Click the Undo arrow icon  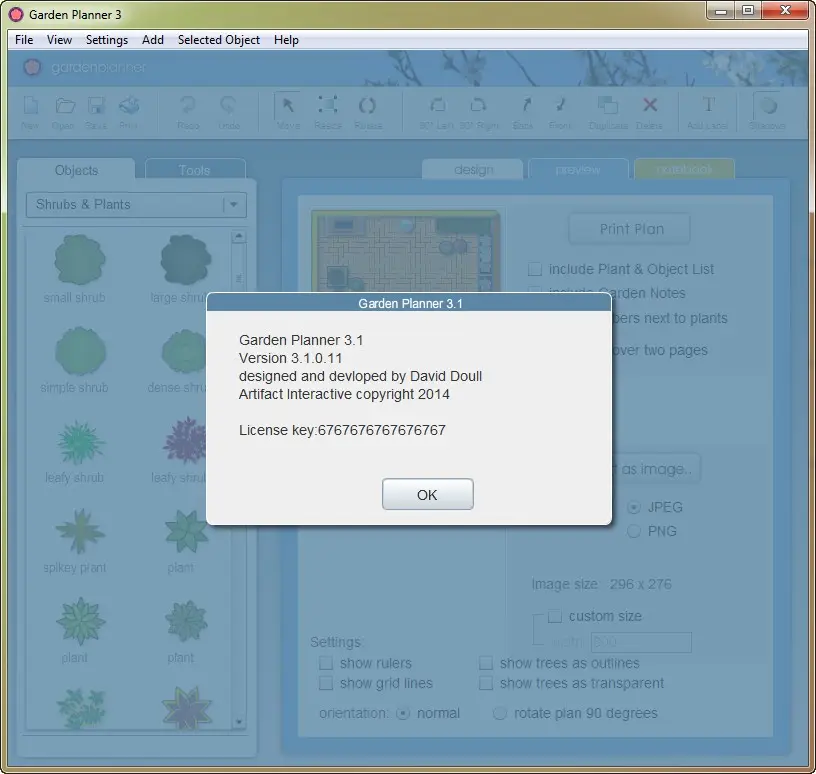[x=228, y=106]
